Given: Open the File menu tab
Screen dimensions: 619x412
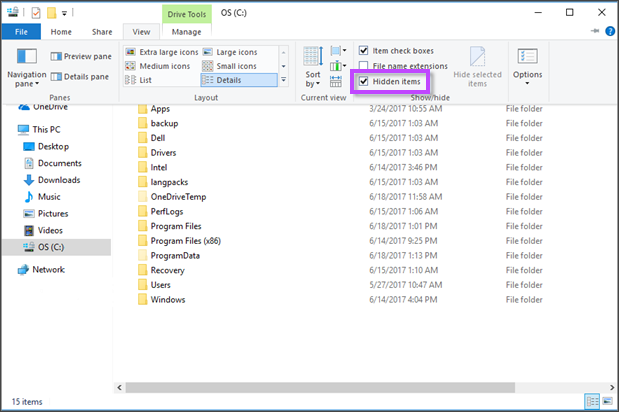Looking at the screenshot, I should point(19,31).
